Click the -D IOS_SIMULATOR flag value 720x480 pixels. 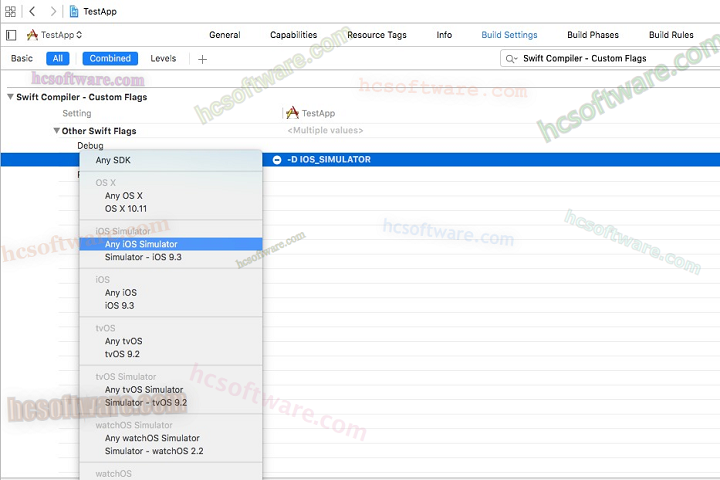point(329,160)
